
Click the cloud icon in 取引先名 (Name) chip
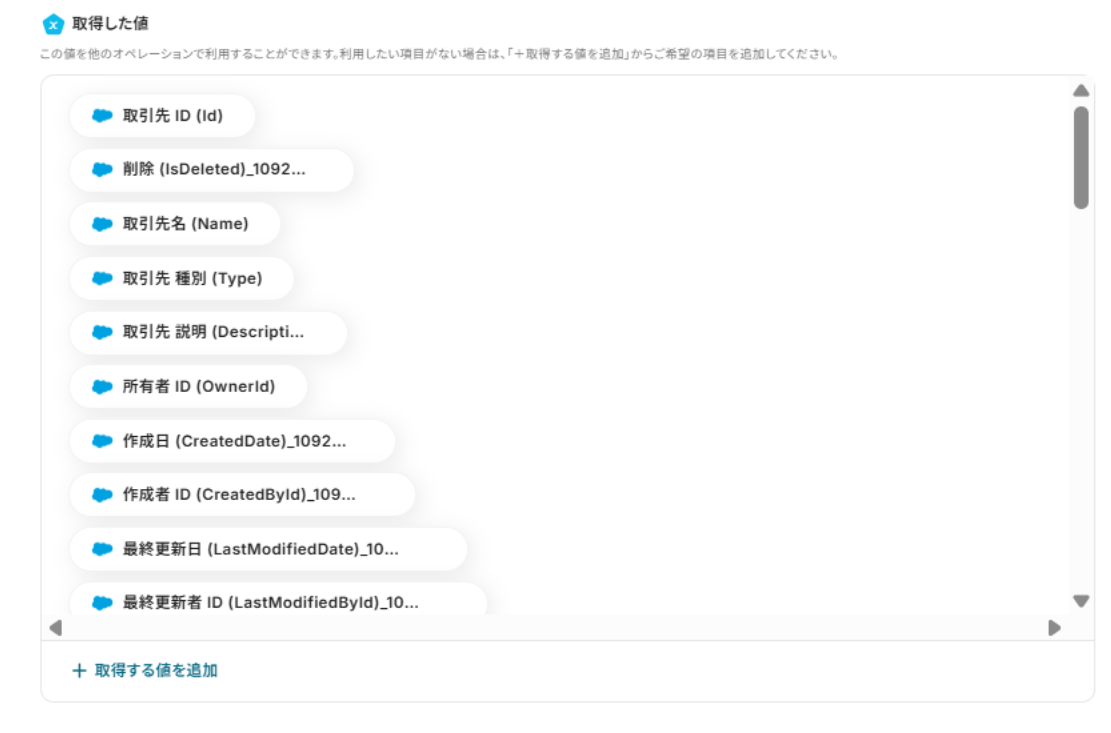tap(102, 224)
